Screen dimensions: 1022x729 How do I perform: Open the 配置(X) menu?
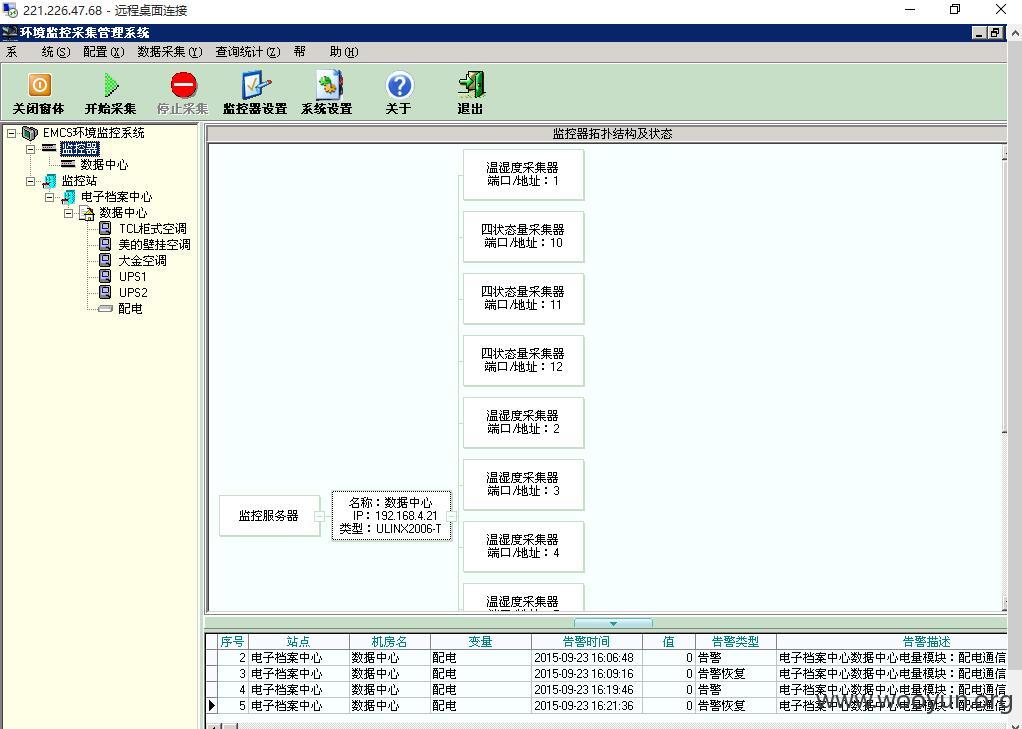(104, 52)
